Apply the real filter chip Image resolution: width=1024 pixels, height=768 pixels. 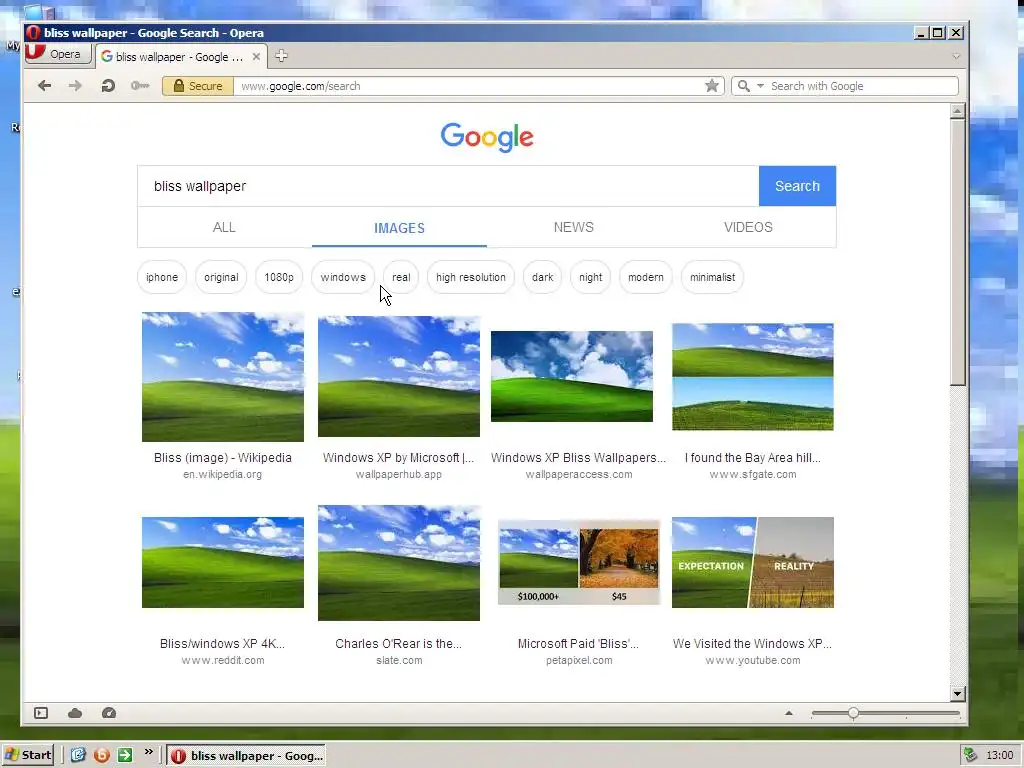point(401,277)
